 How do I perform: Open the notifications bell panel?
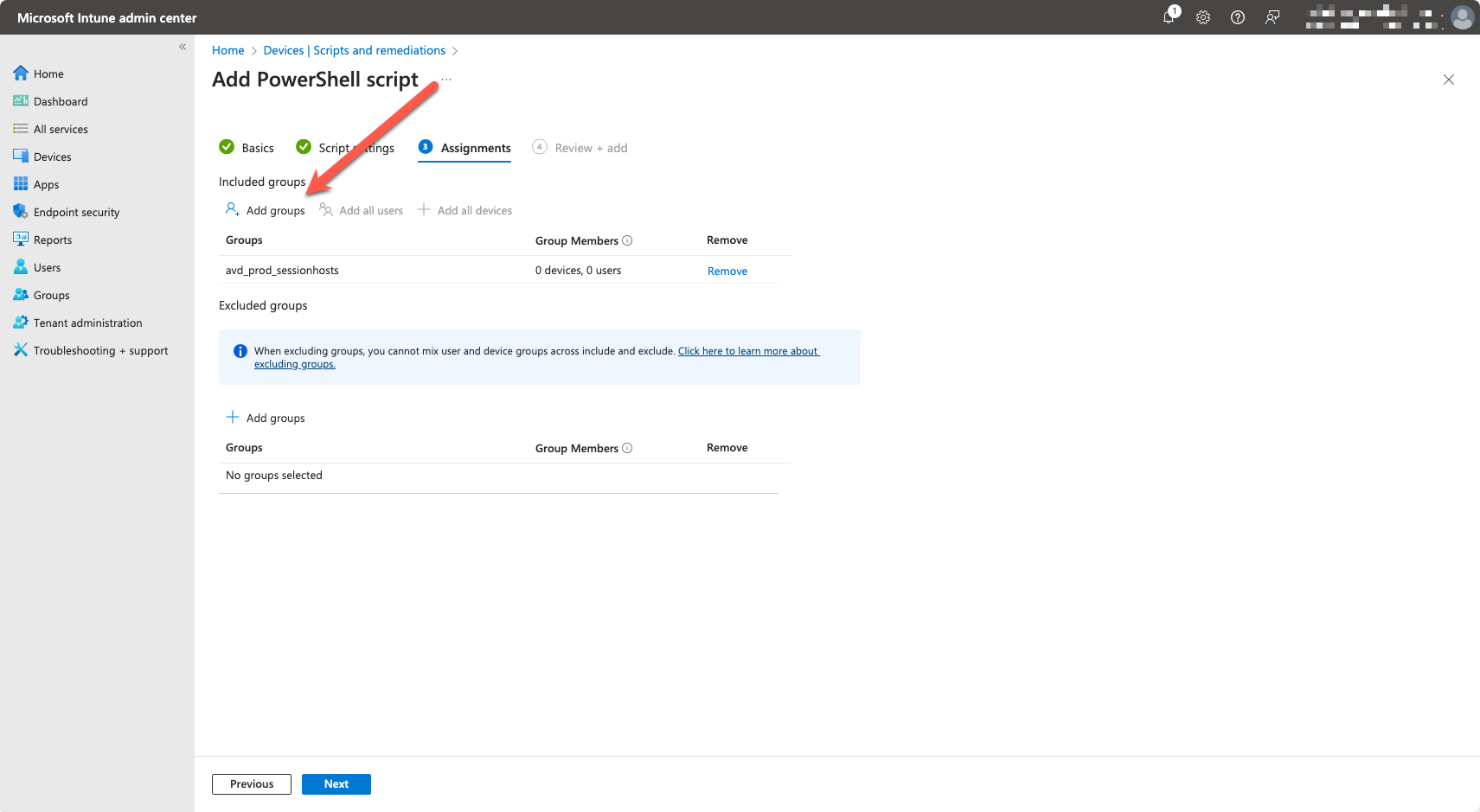click(x=1169, y=17)
